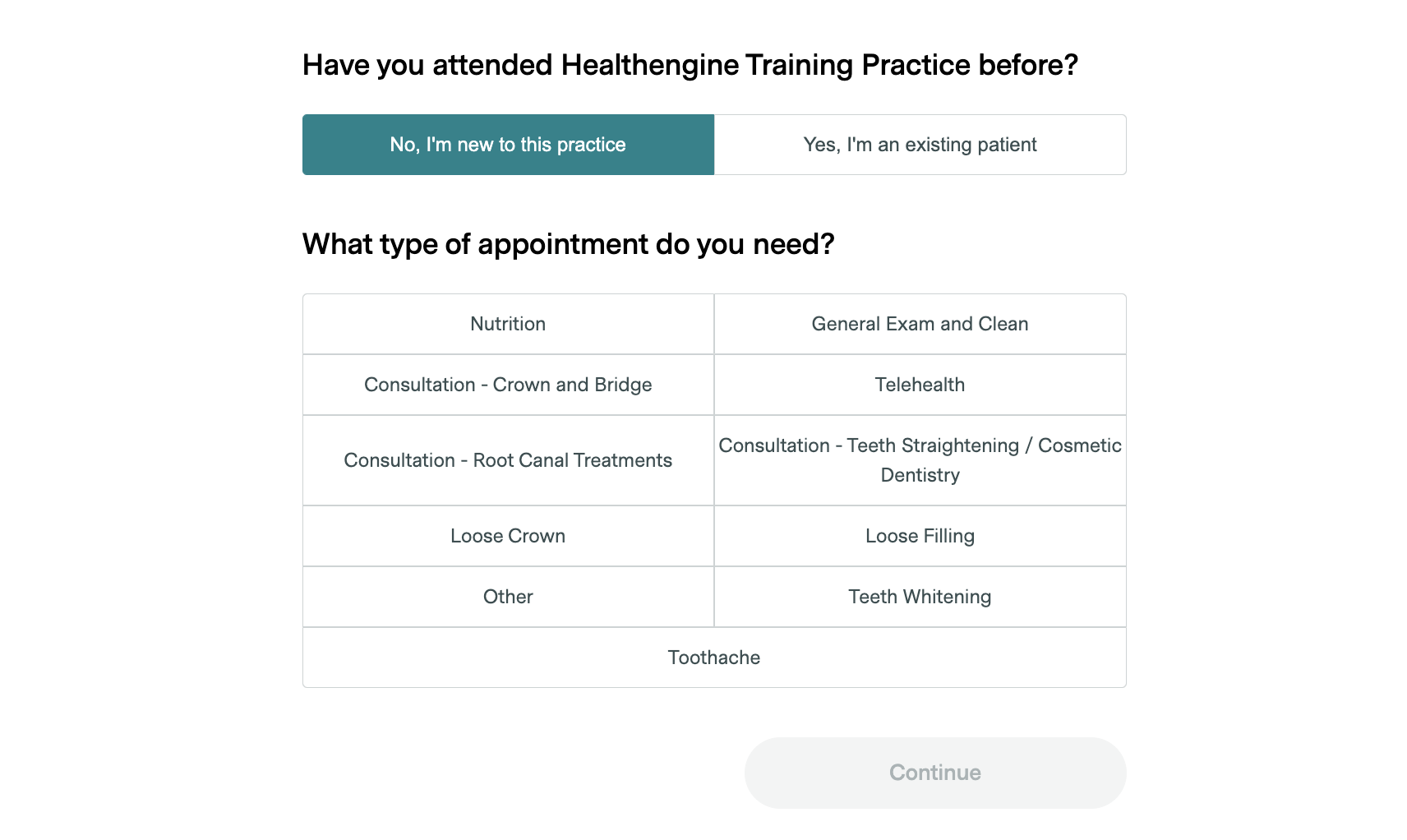Select the Telehealth appointment option
This screenshot has width=1407, height=840.
point(920,385)
